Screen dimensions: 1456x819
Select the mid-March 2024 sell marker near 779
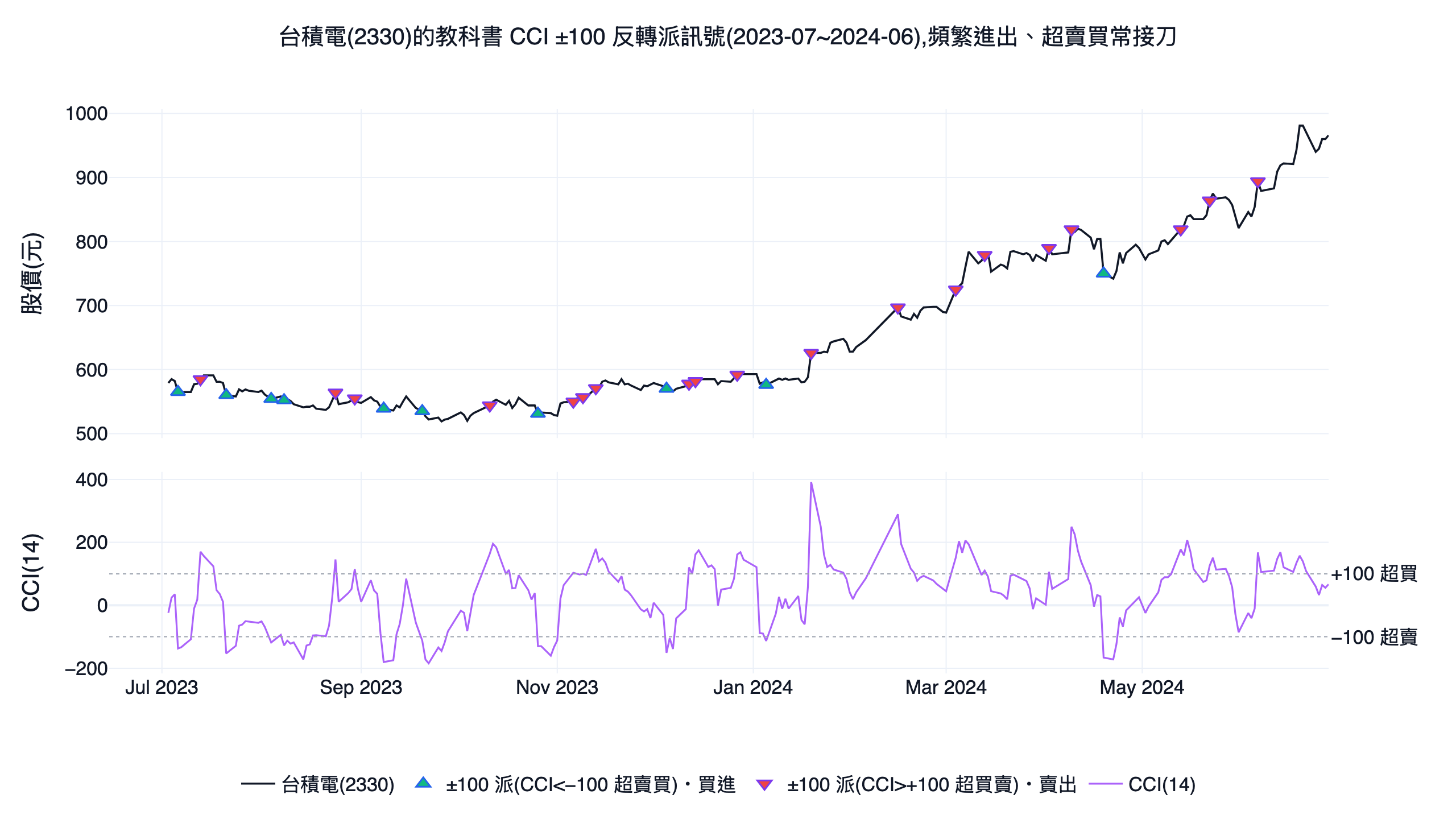coord(985,257)
